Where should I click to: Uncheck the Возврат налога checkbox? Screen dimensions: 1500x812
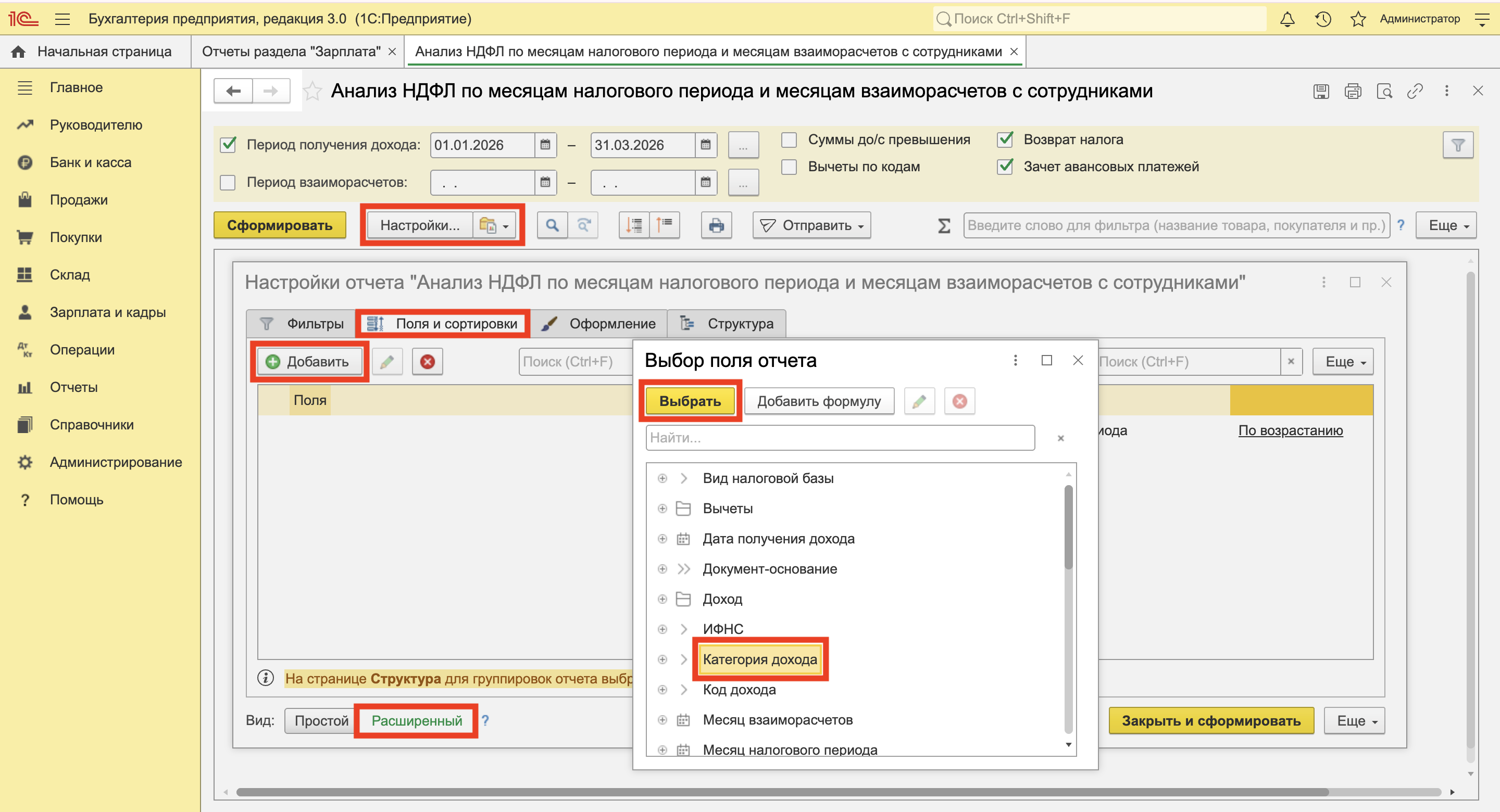click(x=1005, y=139)
